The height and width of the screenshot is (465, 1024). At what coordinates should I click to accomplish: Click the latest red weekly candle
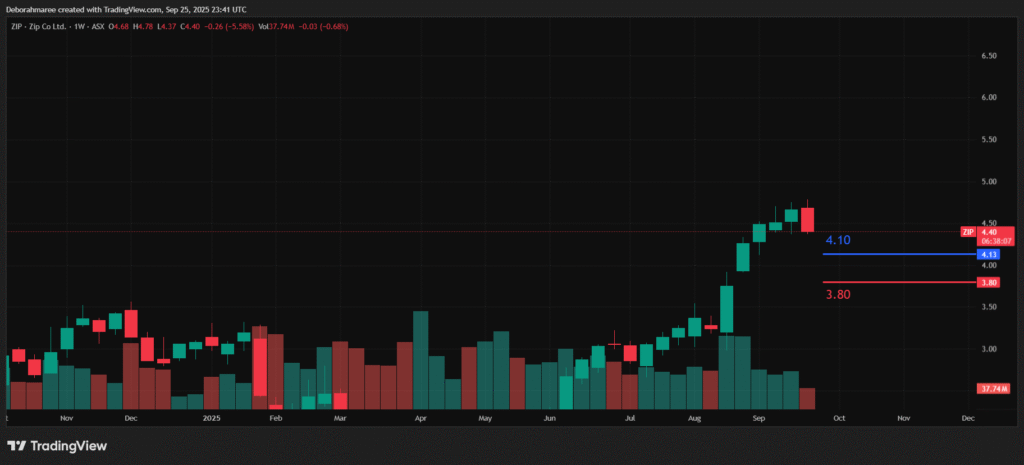tap(807, 220)
